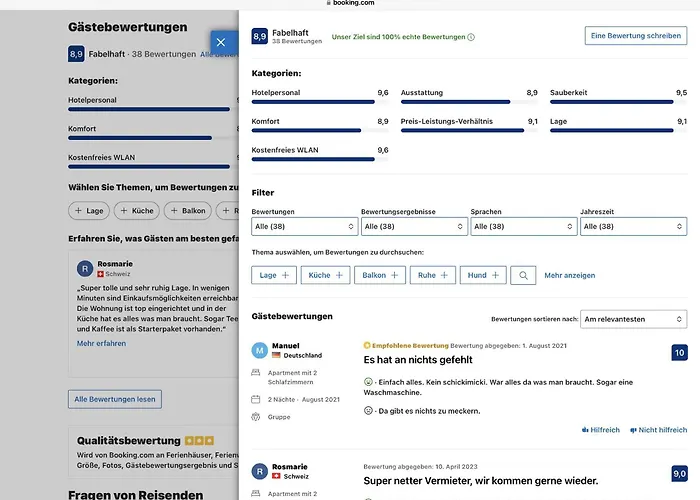This screenshot has width=700, height=500.
Task: Click Rosmarie's R avatar in background page
Action: point(85,269)
